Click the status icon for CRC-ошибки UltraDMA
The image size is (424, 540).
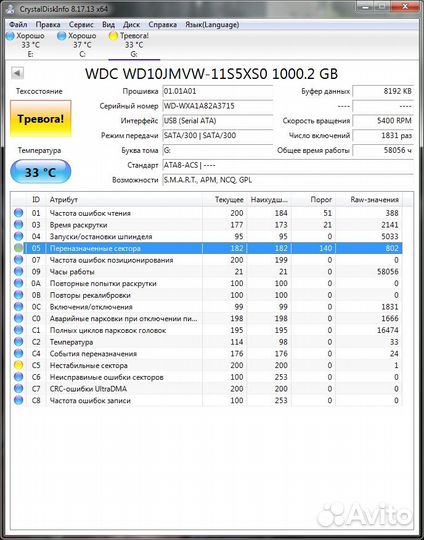click(19, 388)
